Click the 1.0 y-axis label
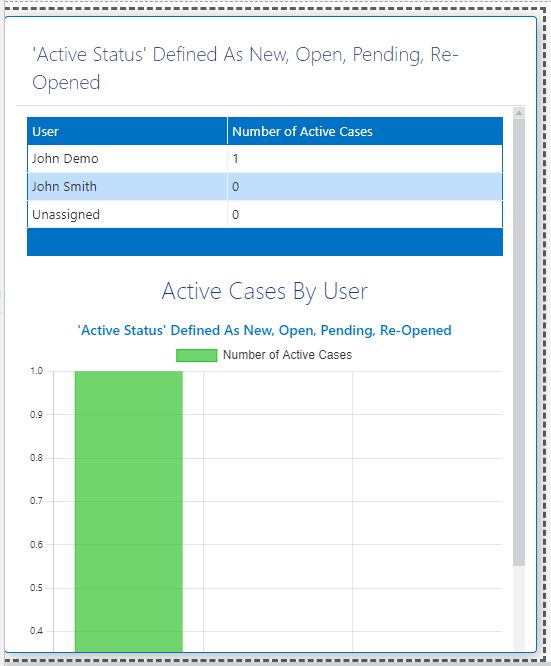 point(37,371)
